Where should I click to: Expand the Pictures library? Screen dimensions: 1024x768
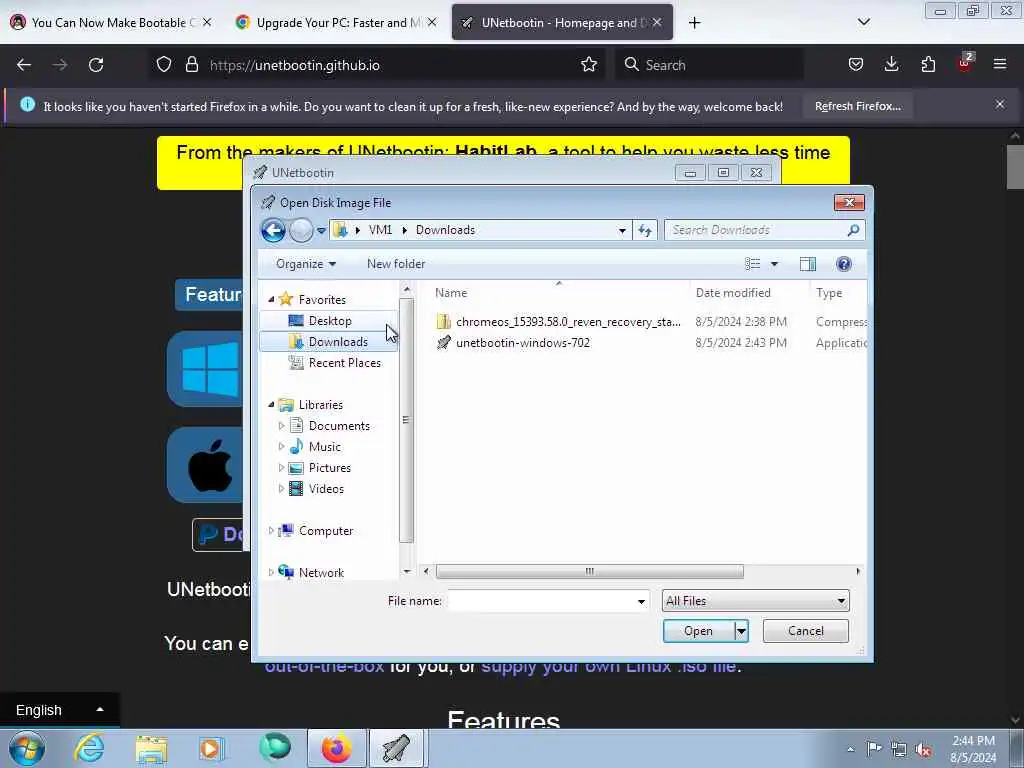click(x=281, y=468)
